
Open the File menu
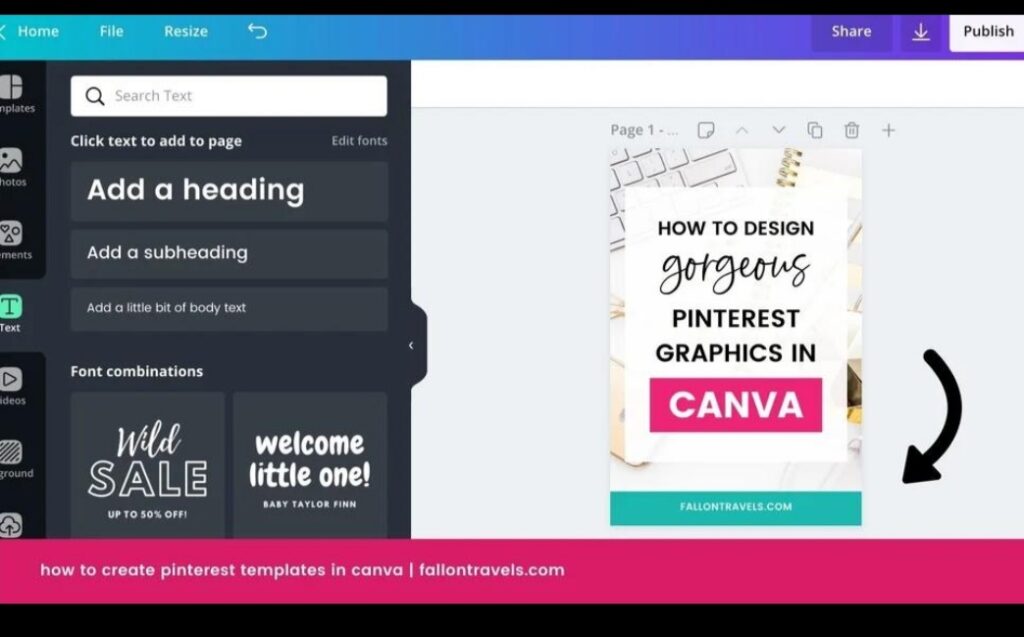click(x=111, y=31)
